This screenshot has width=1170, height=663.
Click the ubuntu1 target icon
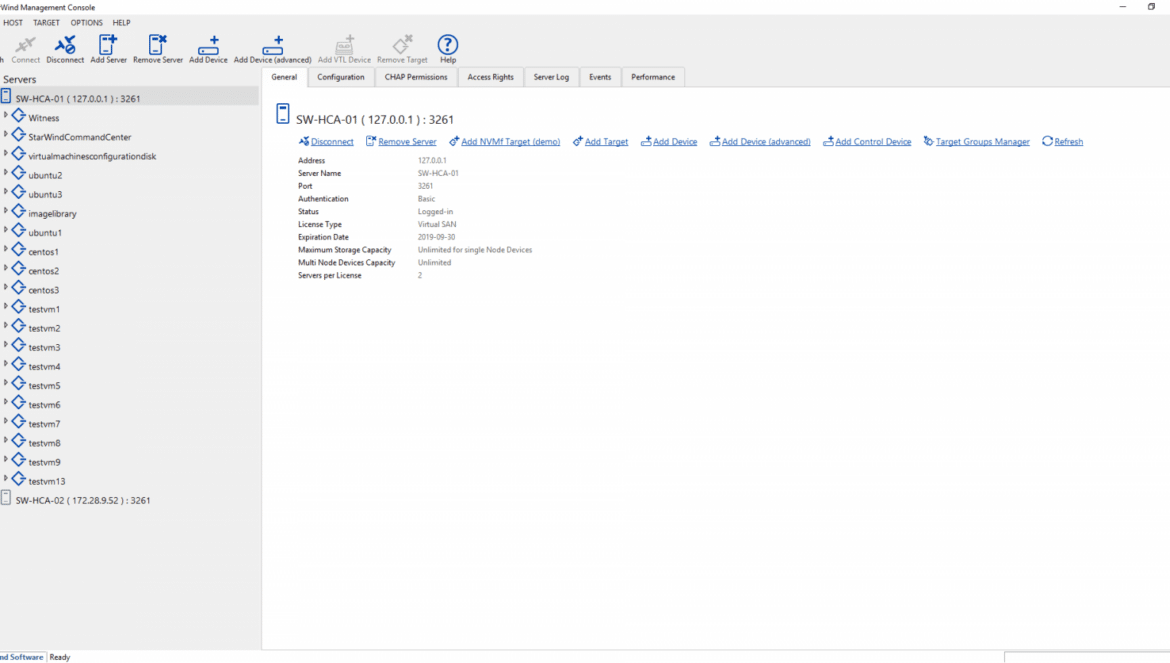coord(19,231)
